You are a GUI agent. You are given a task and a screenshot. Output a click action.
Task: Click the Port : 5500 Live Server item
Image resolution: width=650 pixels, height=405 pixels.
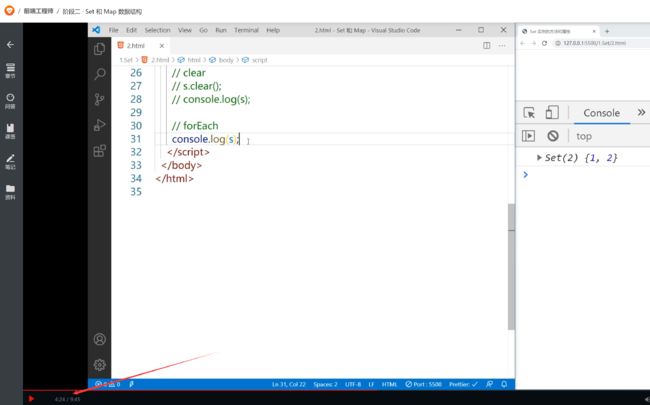coord(424,384)
